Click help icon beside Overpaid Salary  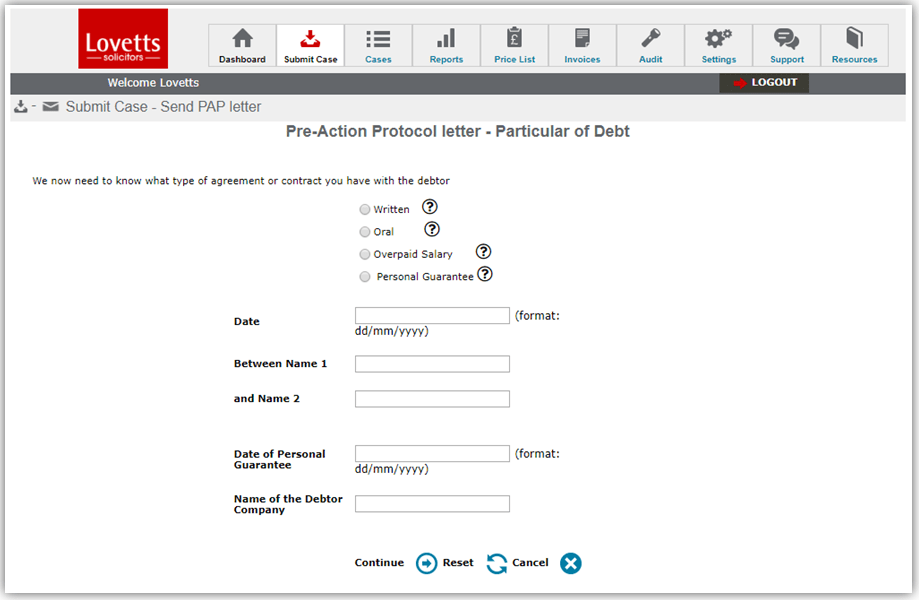click(x=484, y=252)
